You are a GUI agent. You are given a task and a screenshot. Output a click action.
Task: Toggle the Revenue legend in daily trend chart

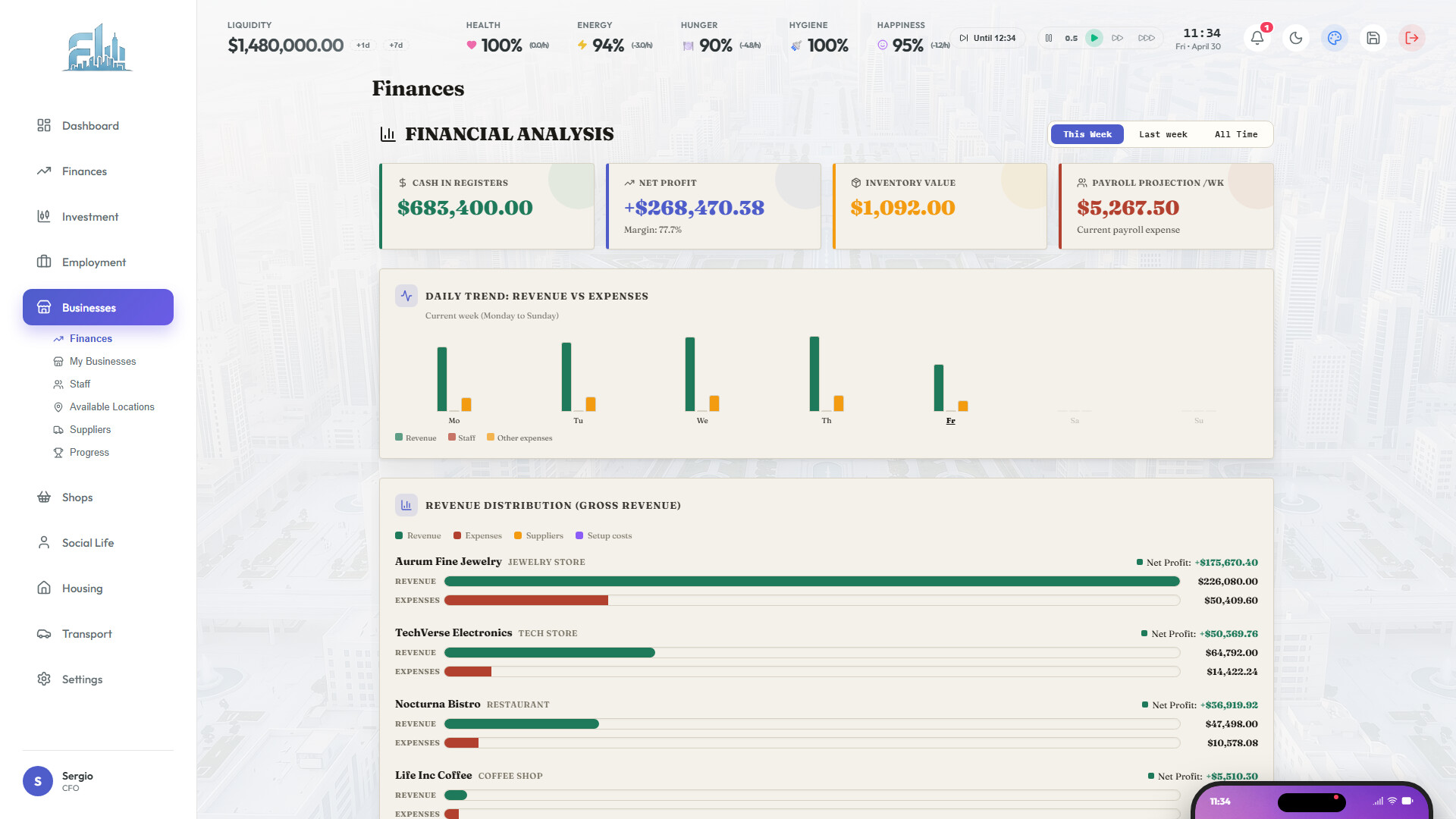pyautogui.click(x=416, y=438)
